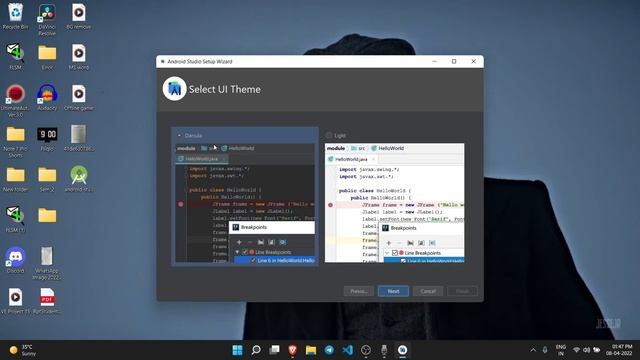This screenshot has height=360, width=640.
Task: Select the FLSM (1) desktop icon
Action: pyautogui.click(x=16, y=219)
